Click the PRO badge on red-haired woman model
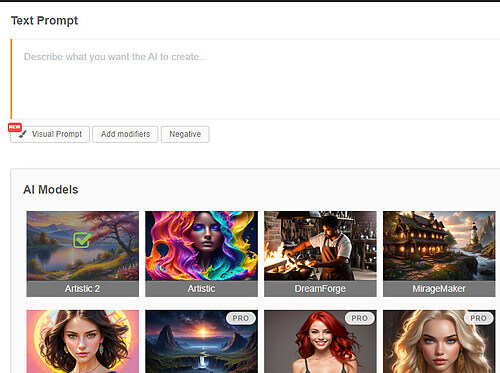The image size is (500, 373). click(x=359, y=318)
